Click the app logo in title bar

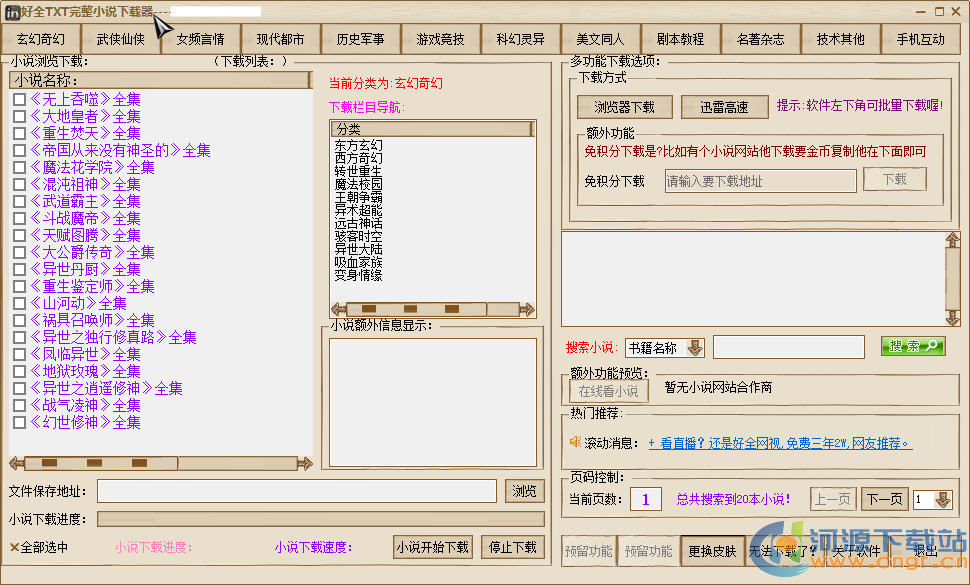pos(11,11)
